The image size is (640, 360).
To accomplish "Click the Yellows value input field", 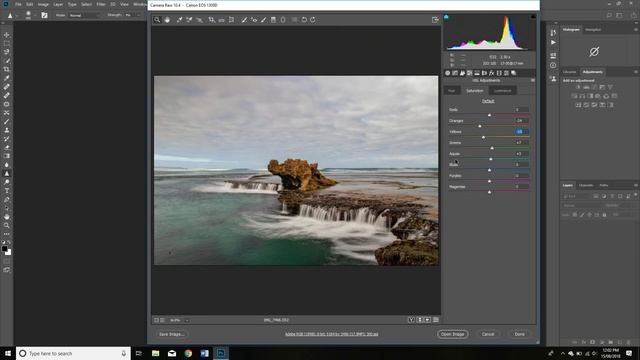I will click(522, 132).
